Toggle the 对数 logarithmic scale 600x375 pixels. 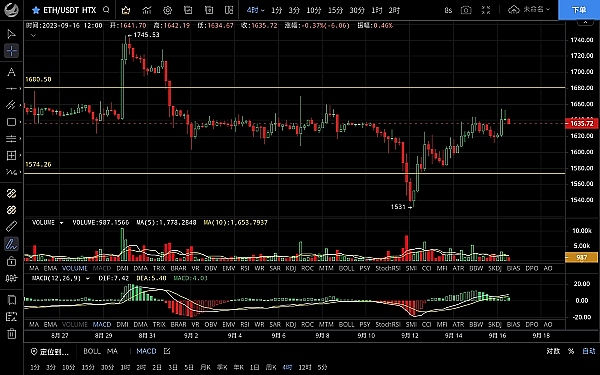coord(553,351)
